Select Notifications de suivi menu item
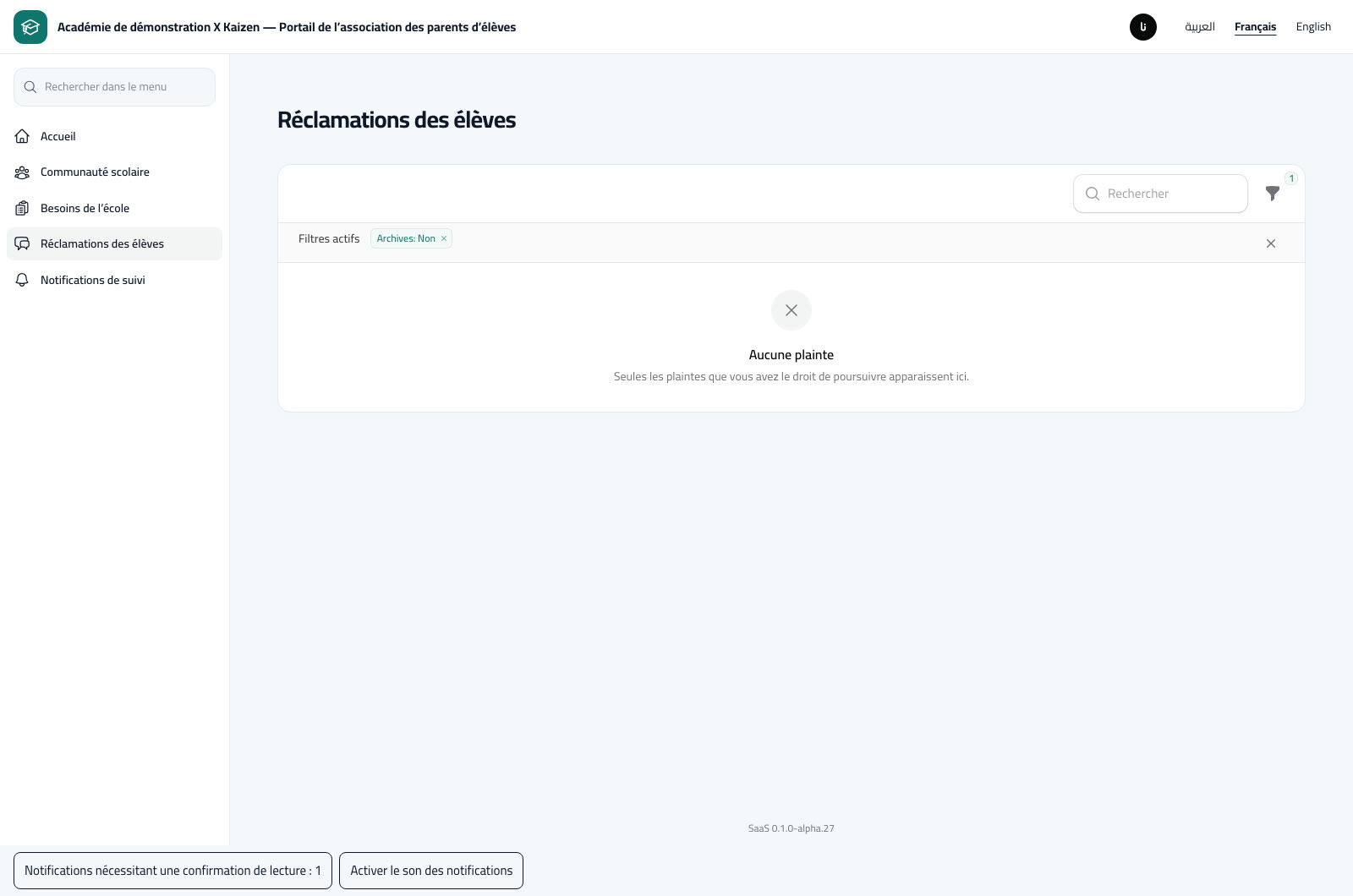Image resolution: width=1353 pixels, height=896 pixels. [x=114, y=280]
